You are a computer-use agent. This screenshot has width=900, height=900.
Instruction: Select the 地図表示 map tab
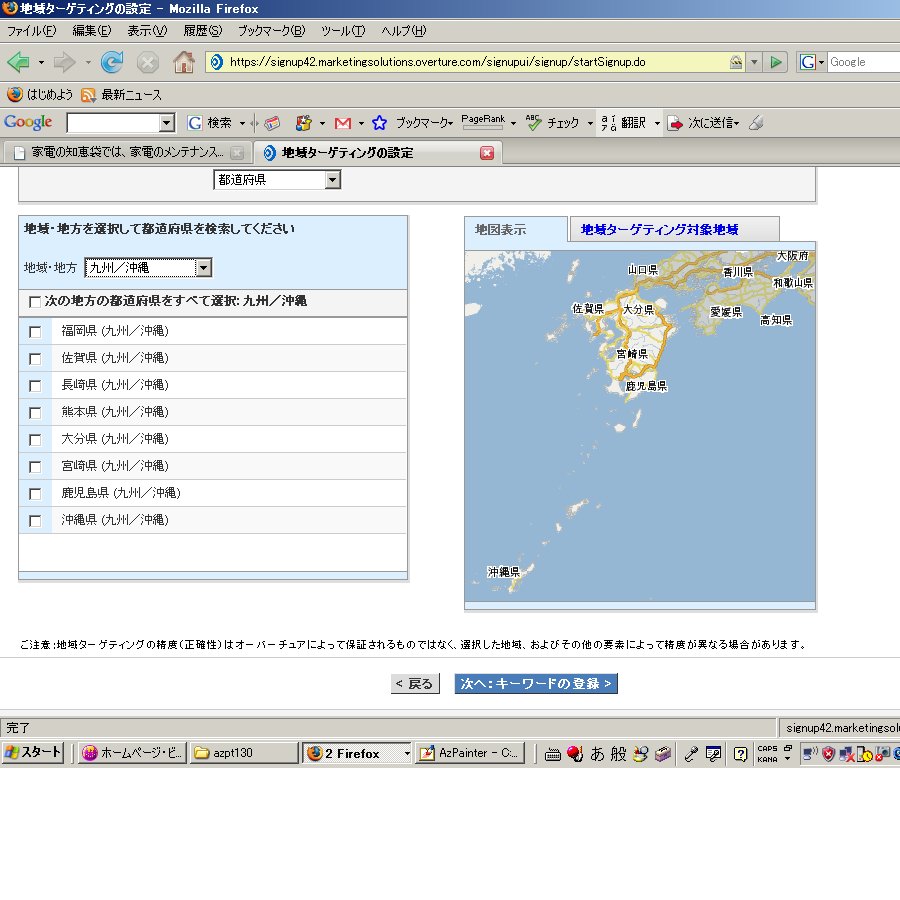(x=516, y=230)
